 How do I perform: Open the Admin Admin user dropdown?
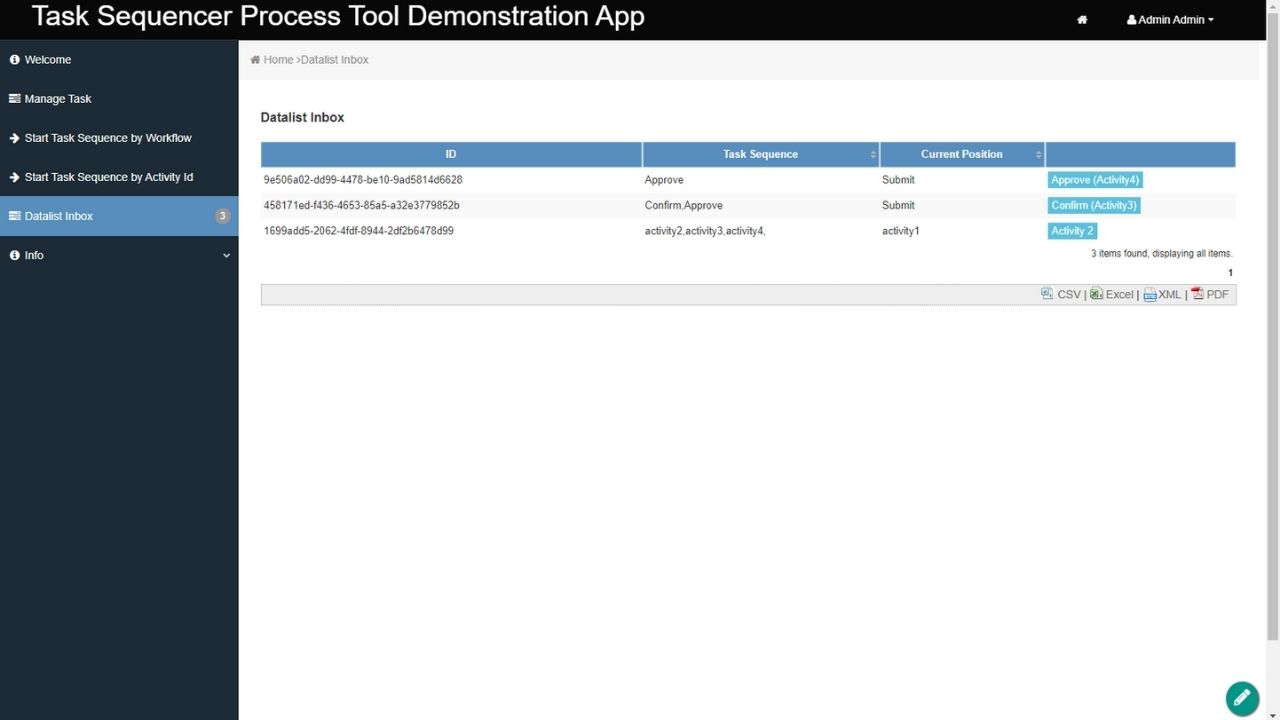click(1170, 20)
